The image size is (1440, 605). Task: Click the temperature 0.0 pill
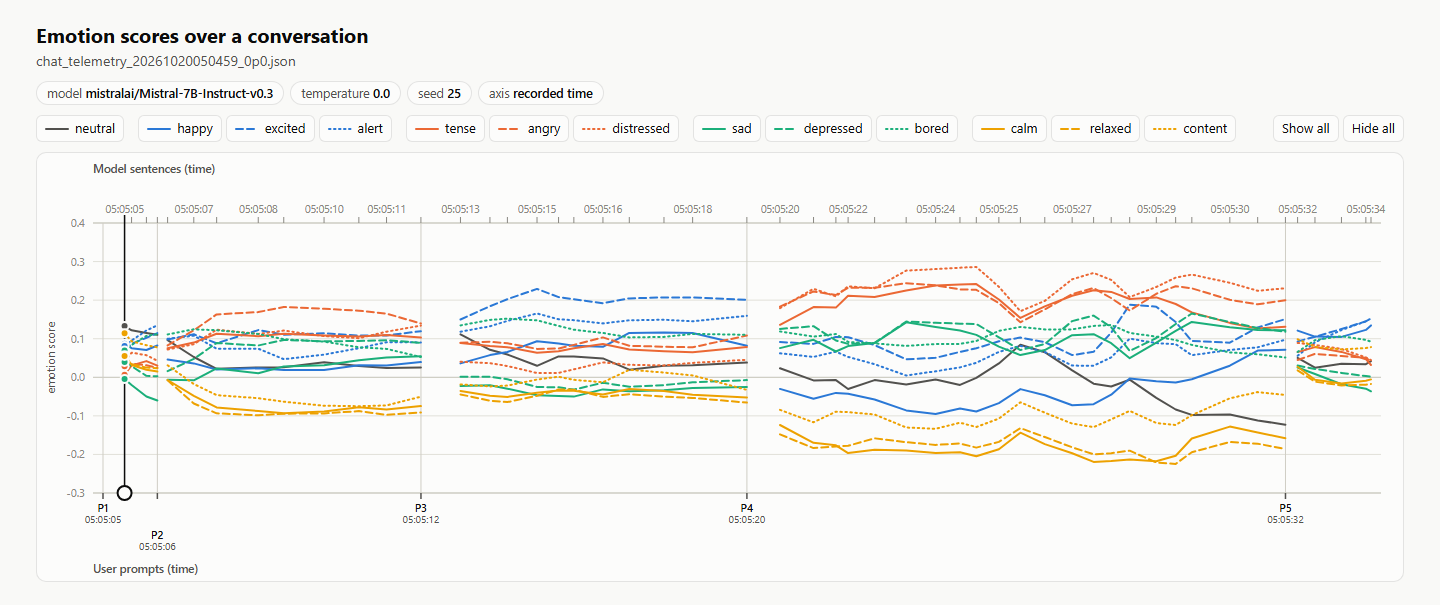tap(346, 94)
